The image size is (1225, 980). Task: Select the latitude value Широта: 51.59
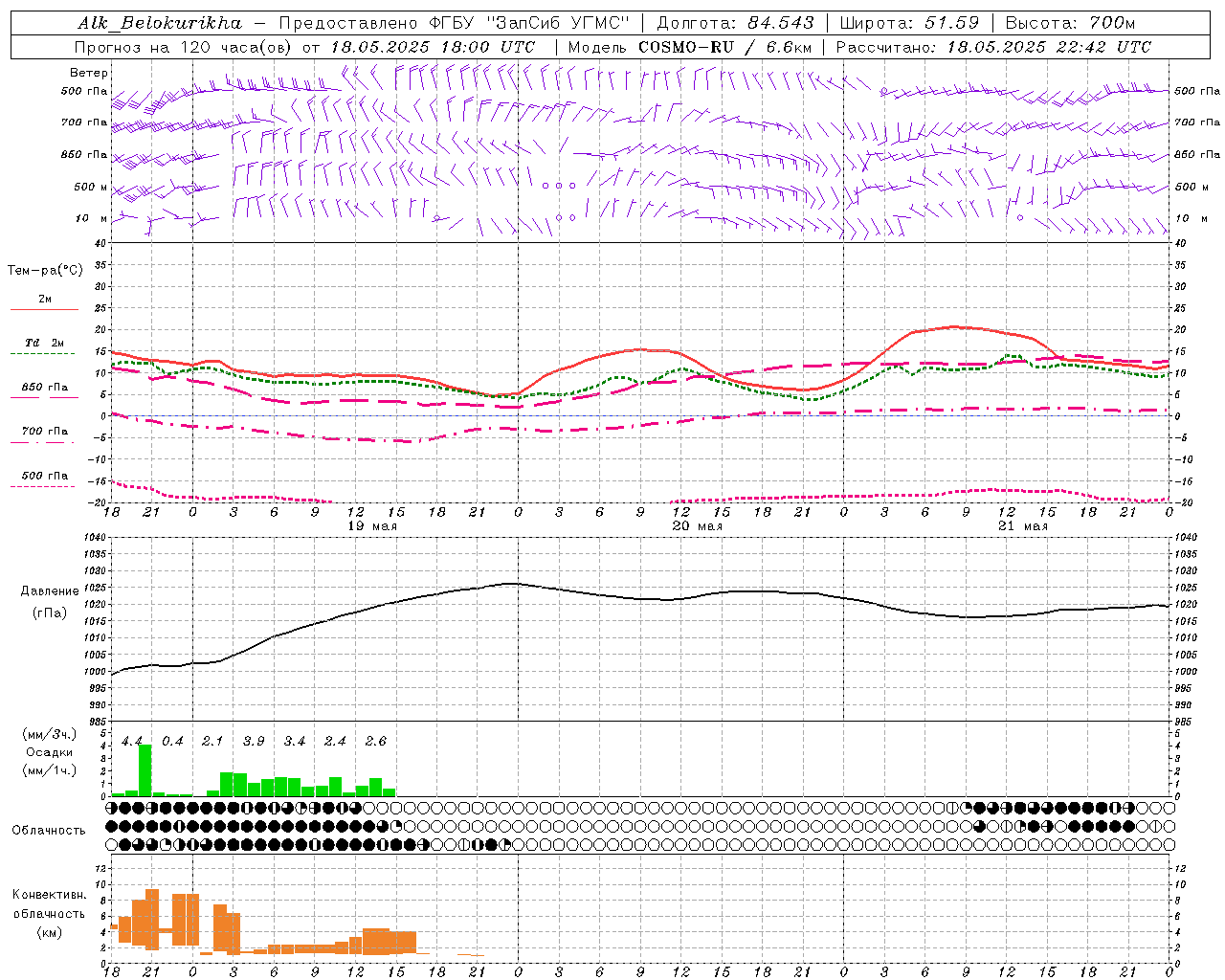908,23
